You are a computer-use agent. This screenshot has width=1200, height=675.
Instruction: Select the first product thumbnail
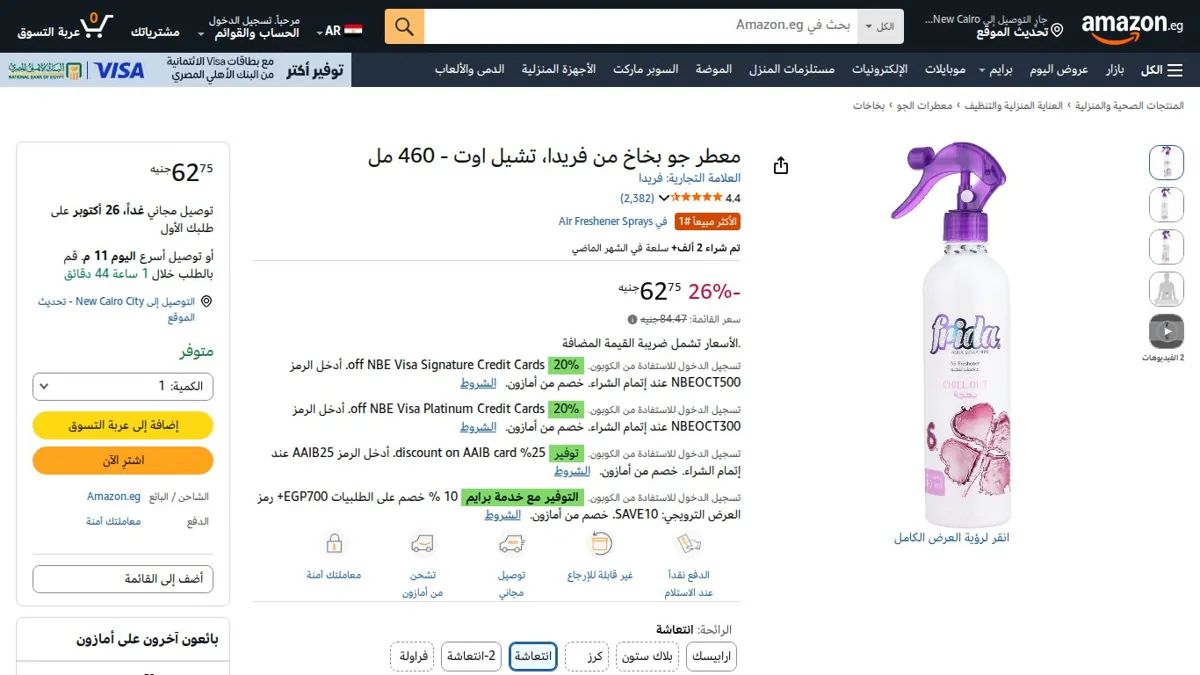tap(1166, 162)
